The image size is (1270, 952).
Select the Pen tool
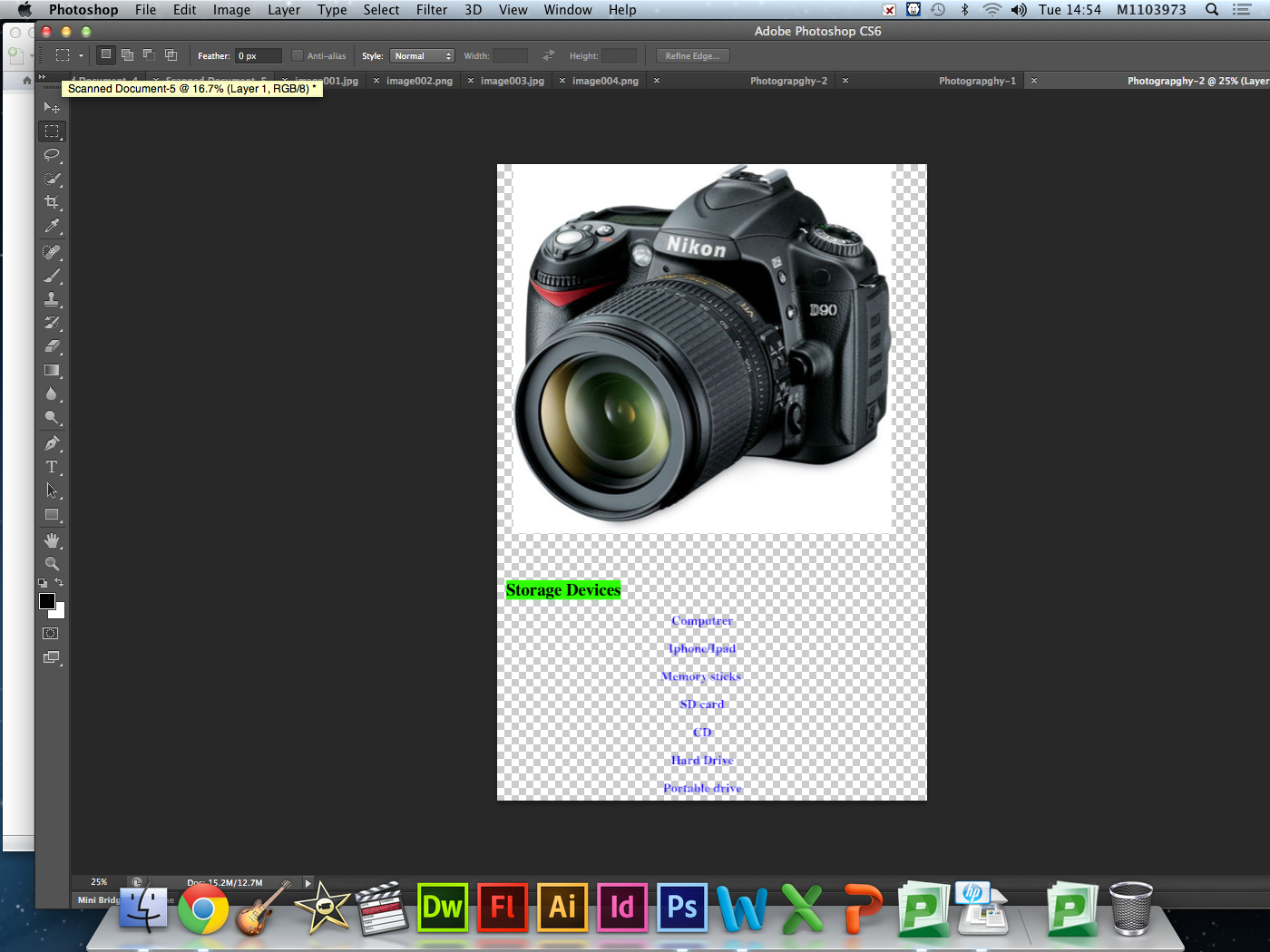(x=52, y=443)
